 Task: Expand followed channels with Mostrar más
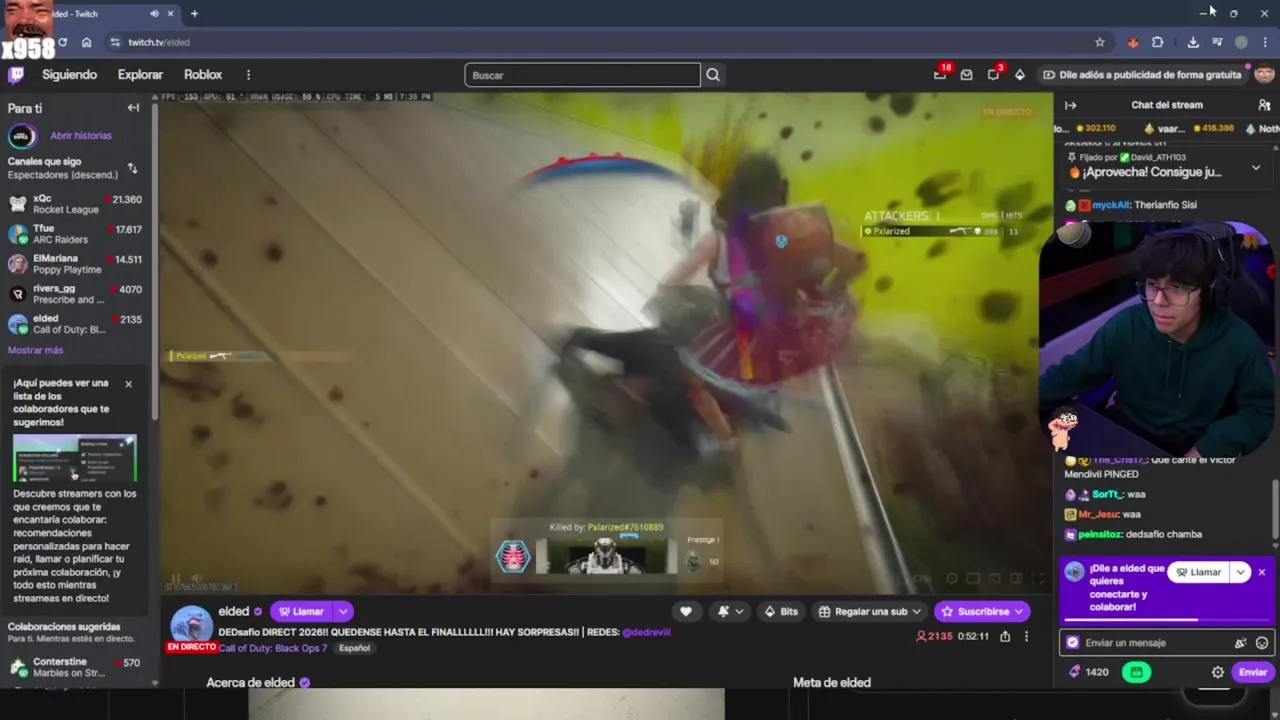pyautogui.click(x=35, y=350)
